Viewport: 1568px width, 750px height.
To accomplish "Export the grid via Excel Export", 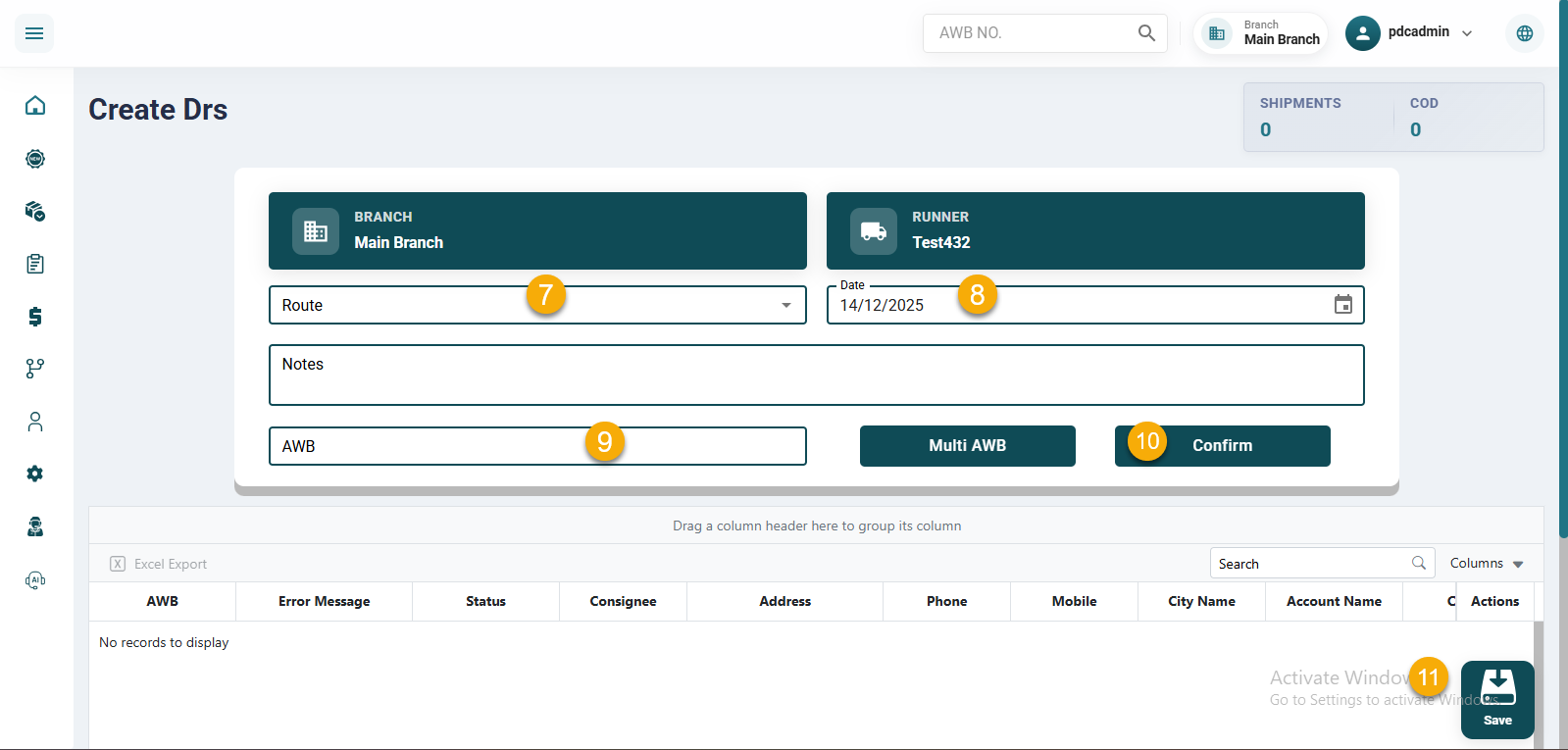I will [159, 564].
